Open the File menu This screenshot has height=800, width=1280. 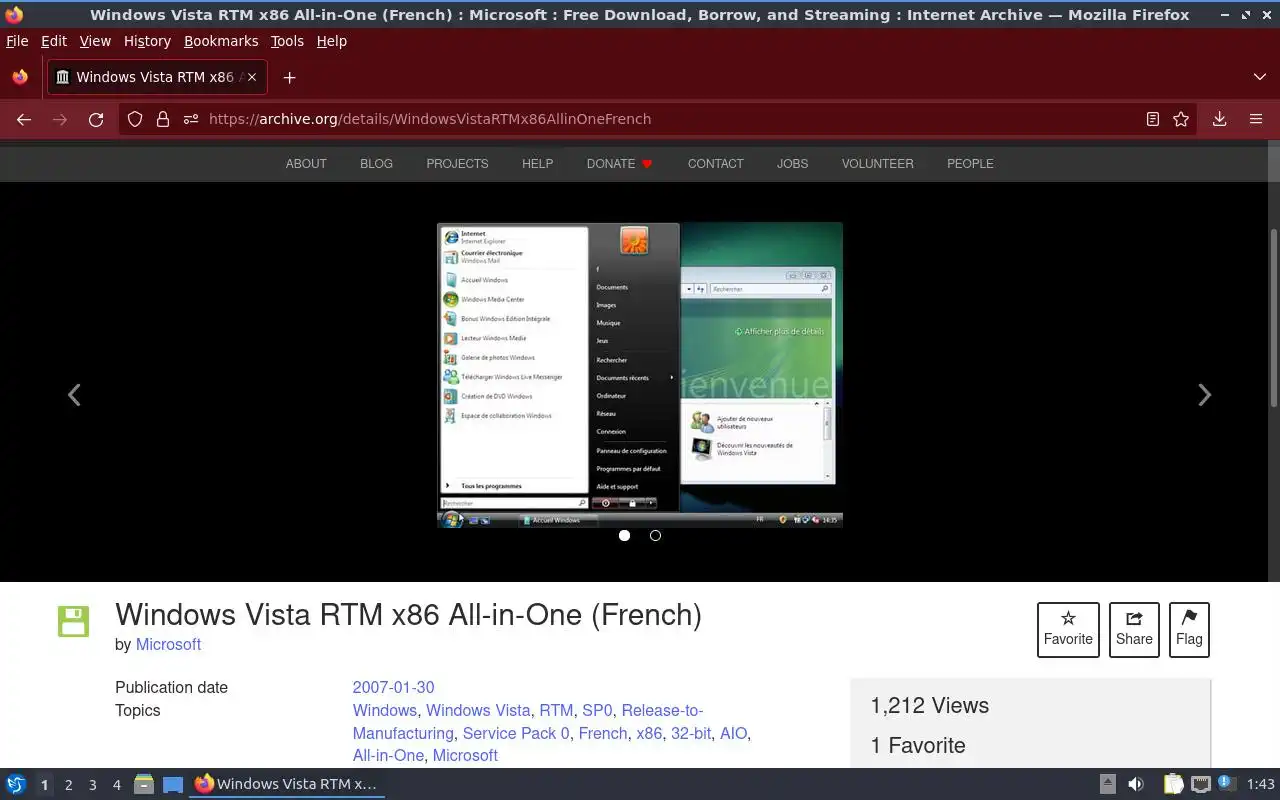click(17, 41)
